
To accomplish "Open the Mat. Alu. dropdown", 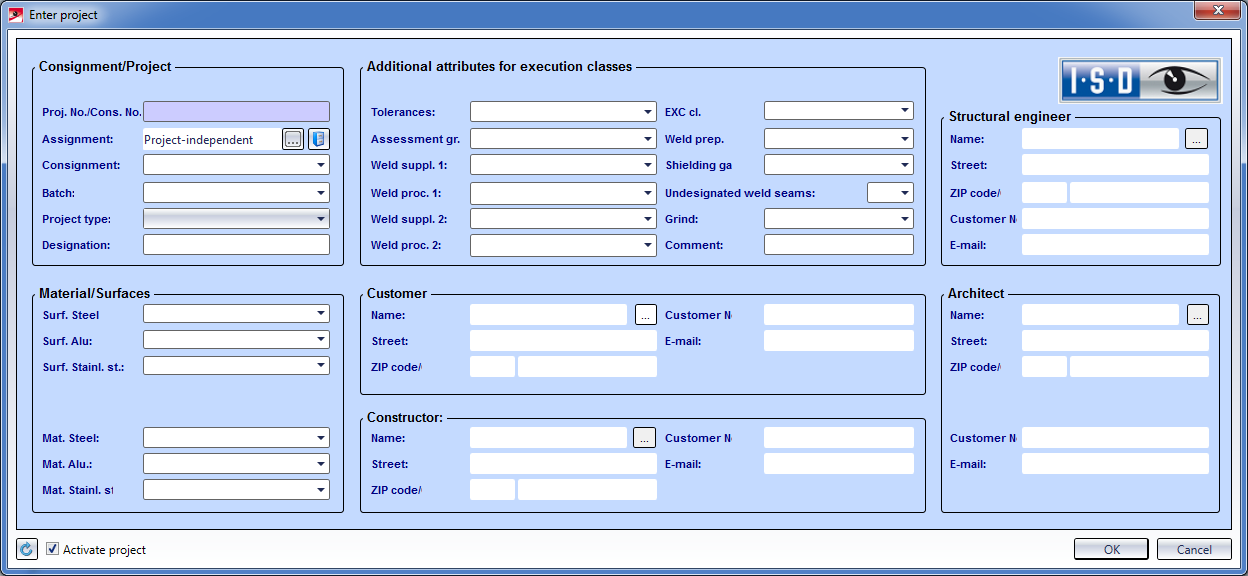I will [236, 464].
